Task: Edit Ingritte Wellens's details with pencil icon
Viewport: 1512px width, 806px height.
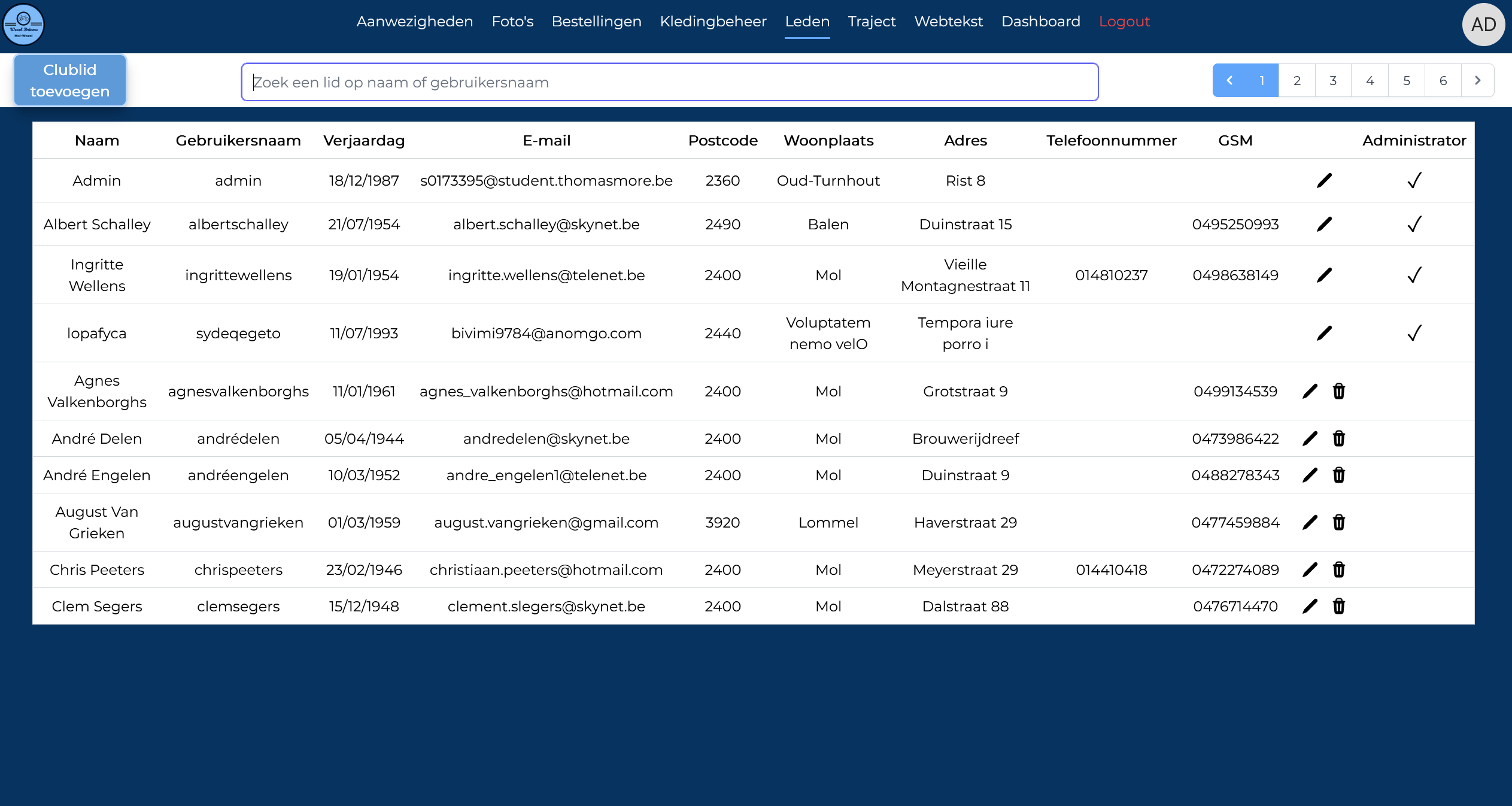Action: point(1324,275)
